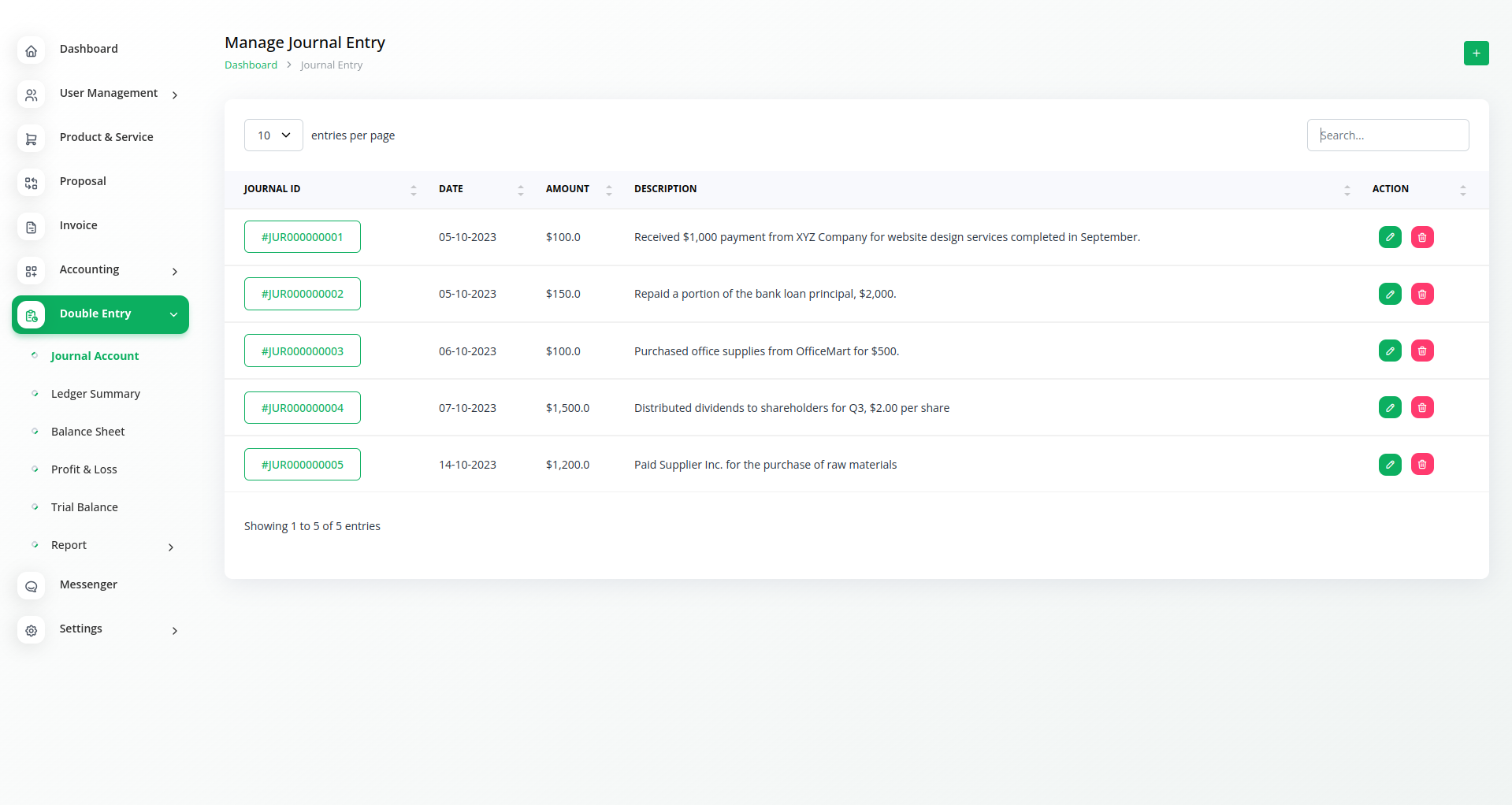Delete journal entry #JUR000000002
This screenshot has height=805, width=1512.
(x=1421, y=294)
